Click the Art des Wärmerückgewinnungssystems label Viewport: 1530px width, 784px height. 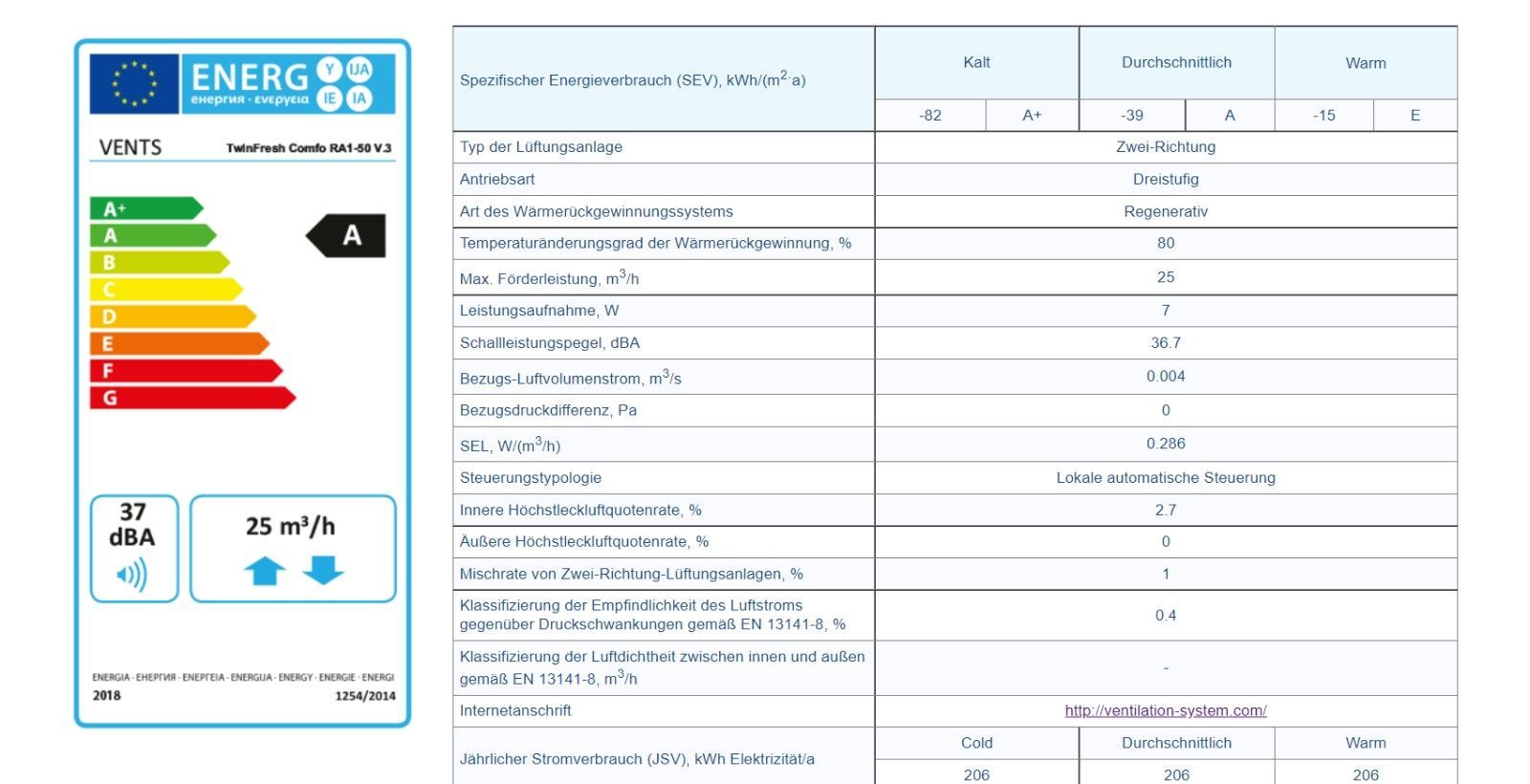coord(597,211)
